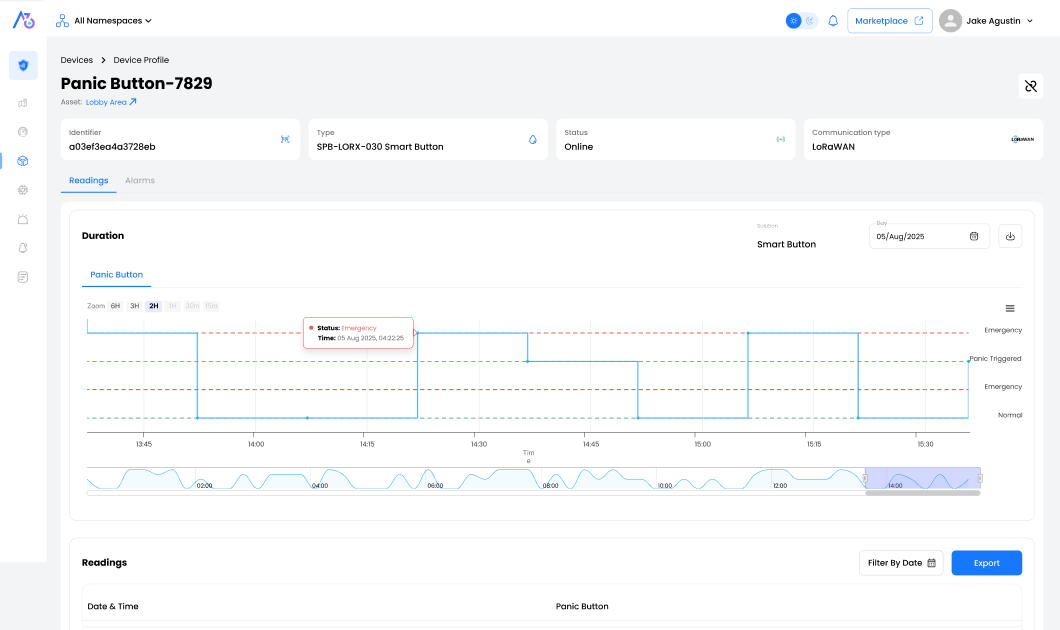This screenshot has width=1060, height=630.
Task: Open the notifications bell
Action: pyautogui.click(x=833, y=21)
